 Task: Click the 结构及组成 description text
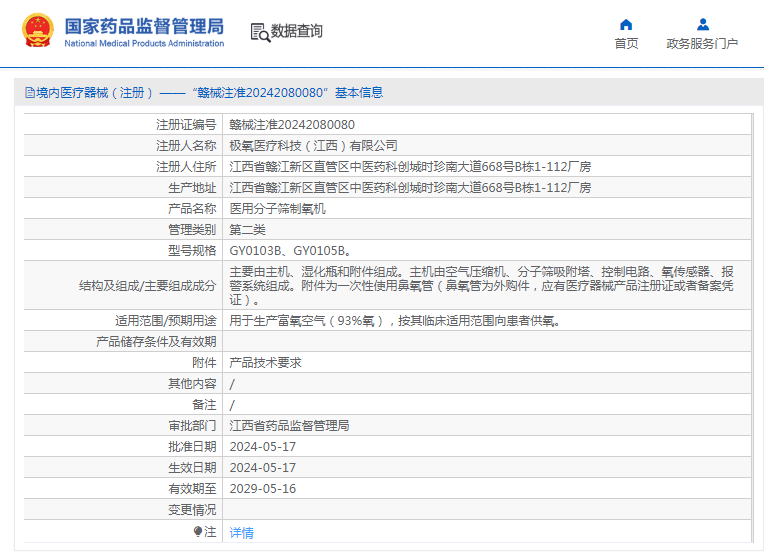coord(481,286)
